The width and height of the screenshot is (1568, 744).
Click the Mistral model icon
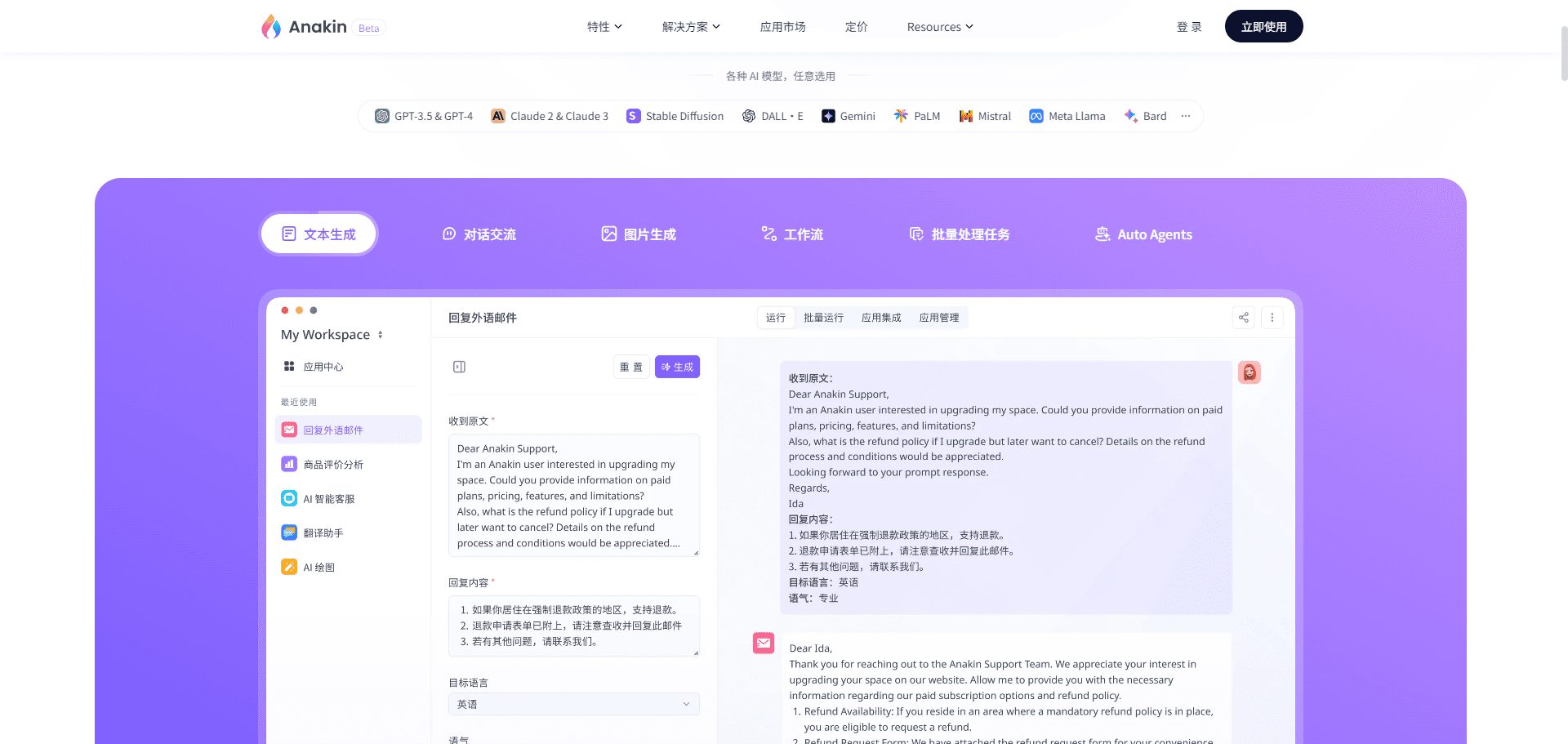tap(966, 116)
